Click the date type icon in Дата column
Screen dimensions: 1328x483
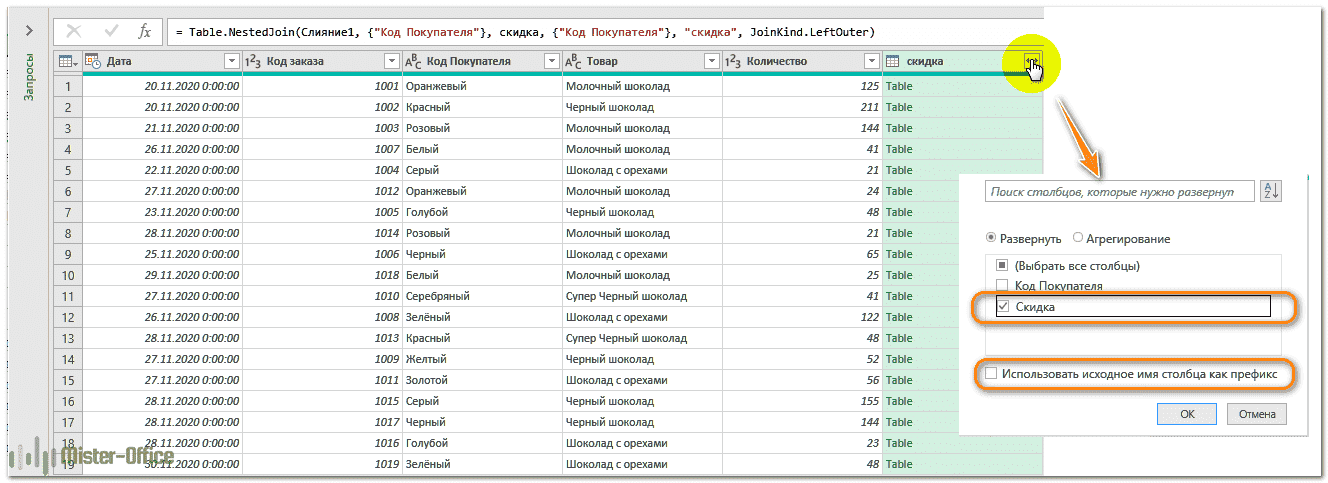(x=94, y=62)
